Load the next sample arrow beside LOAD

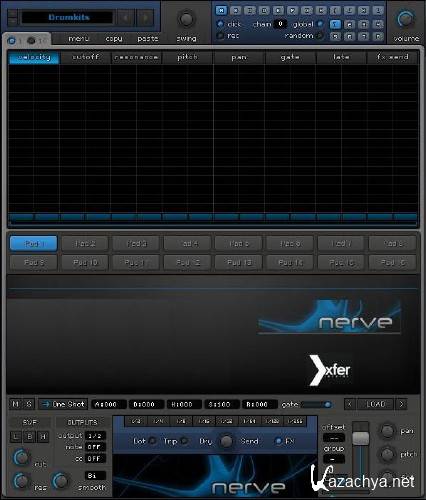pos(401,404)
